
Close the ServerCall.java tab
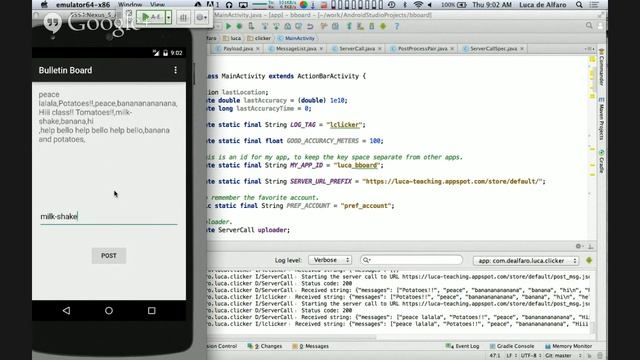click(x=380, y=49)
